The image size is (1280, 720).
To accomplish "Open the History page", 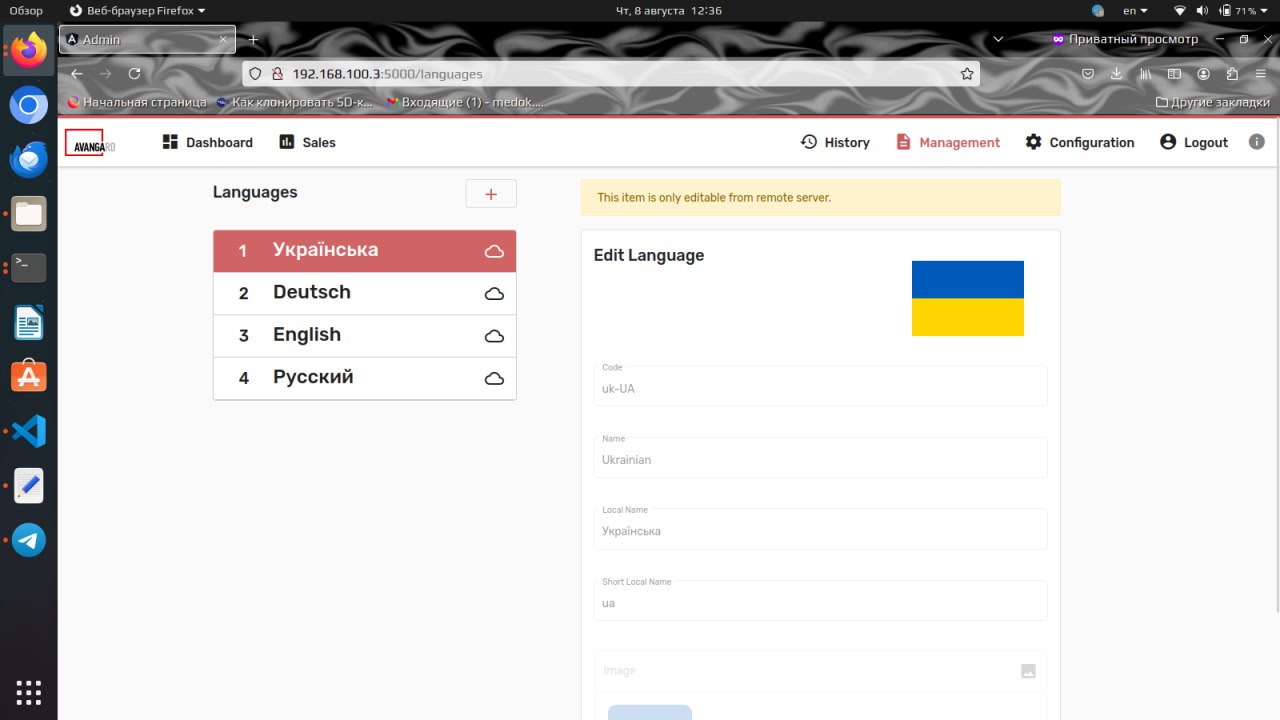I will tap(835, 142).
